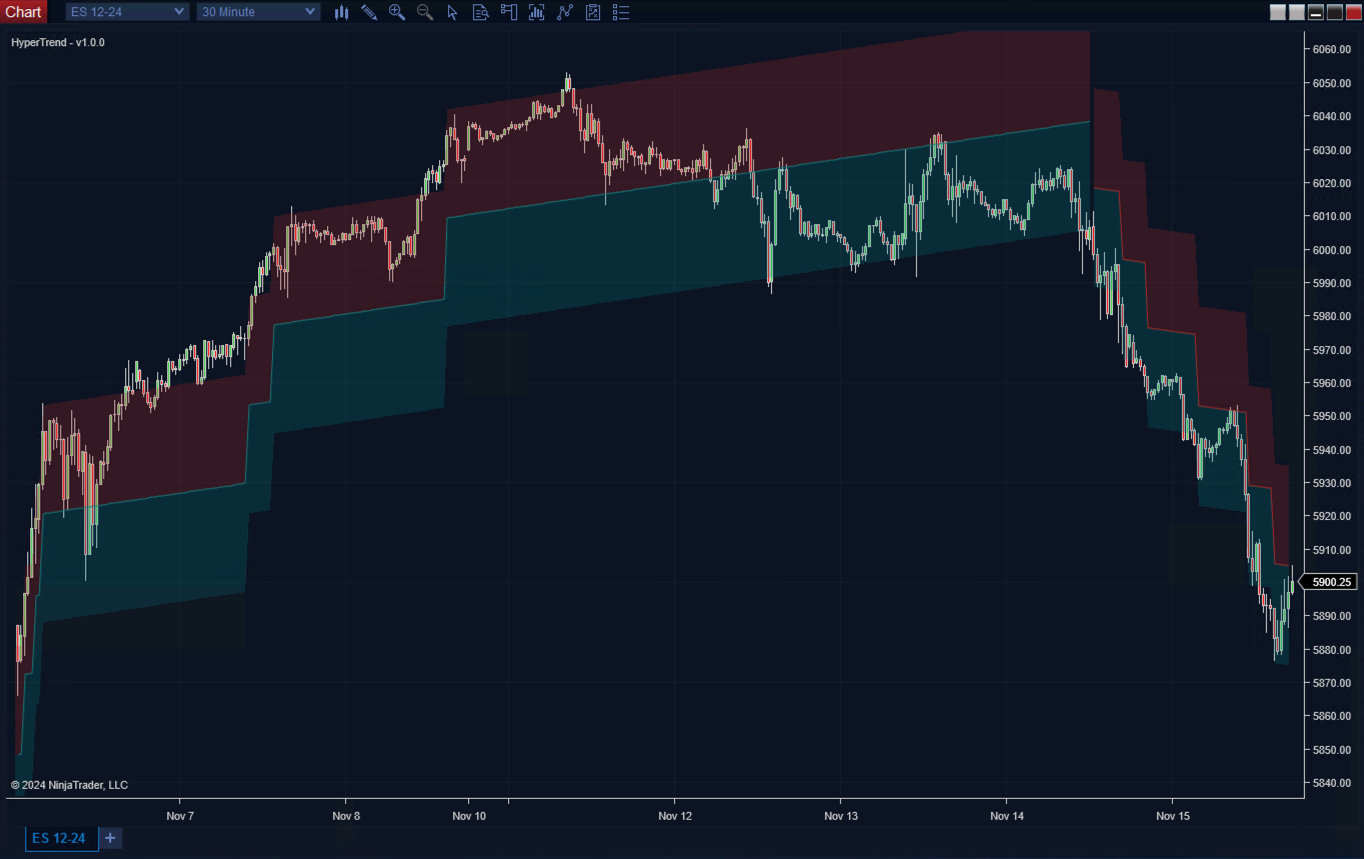
Task: Open the Strategies icon in toolbar
Action: click(593, 12)
